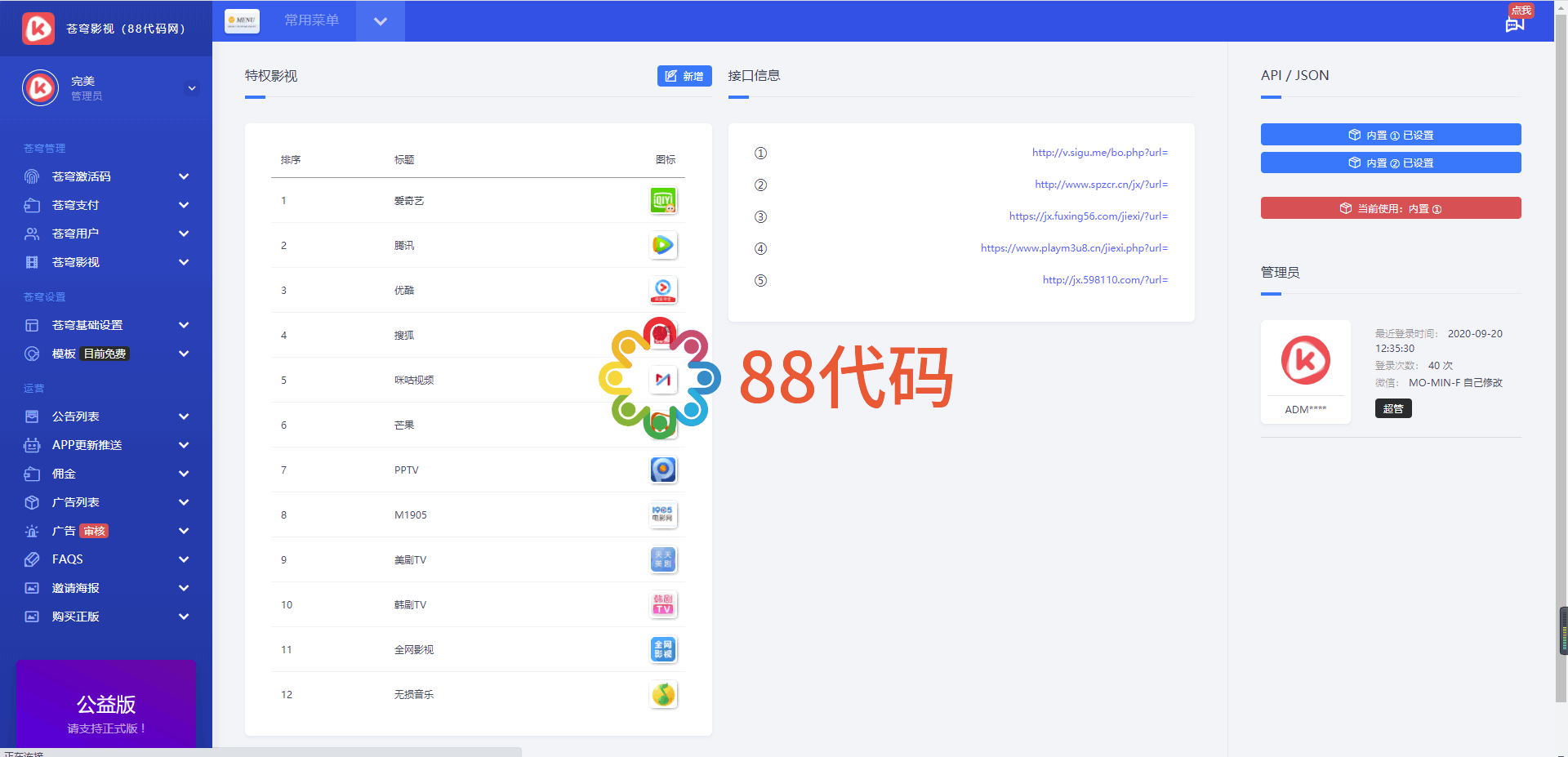Expand the 购买正版 chevron

click(x=184, y=617)
